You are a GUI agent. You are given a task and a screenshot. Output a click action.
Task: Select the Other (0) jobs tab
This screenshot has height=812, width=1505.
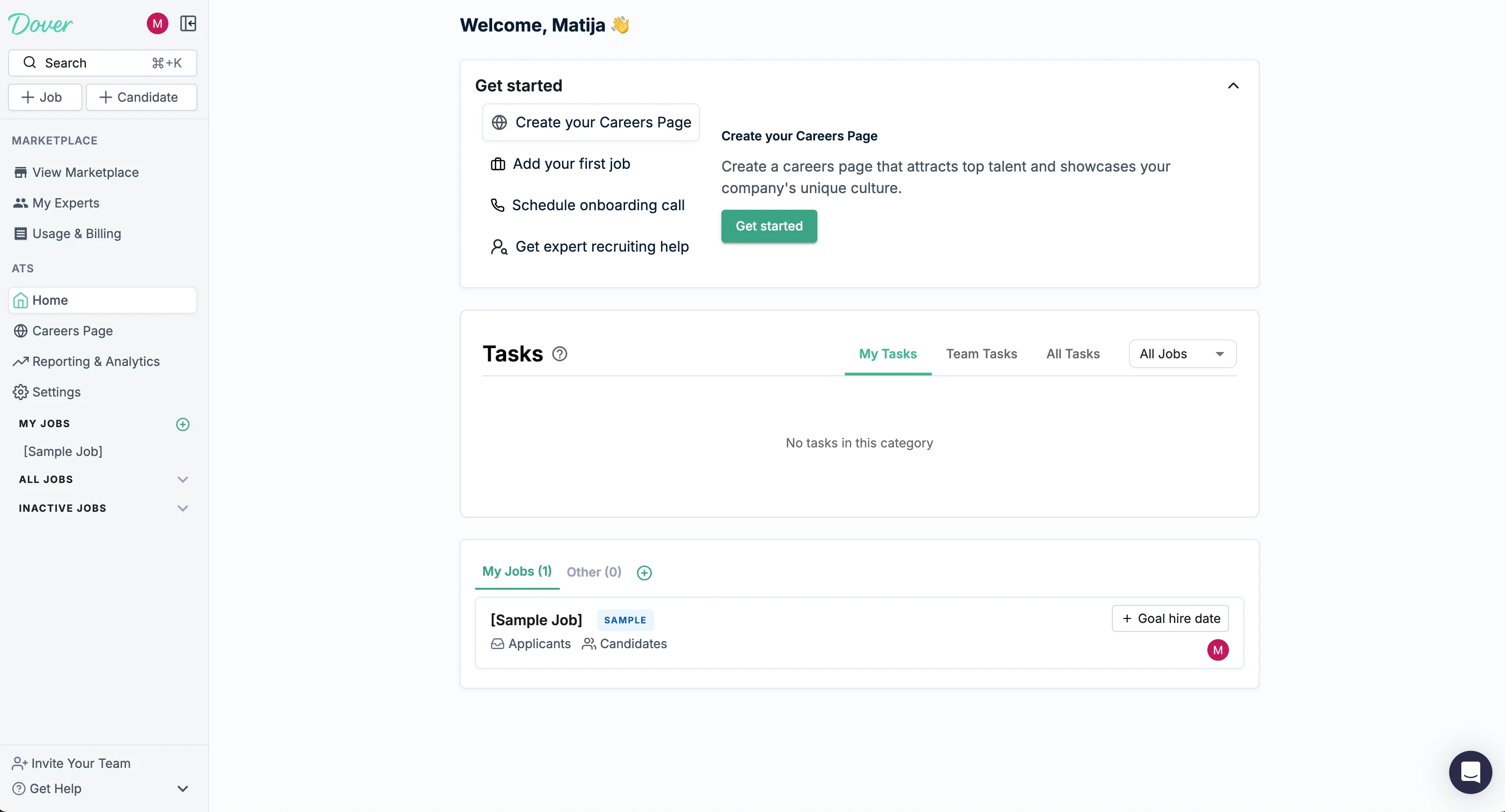pyautogui.click(x=594, y=572)
